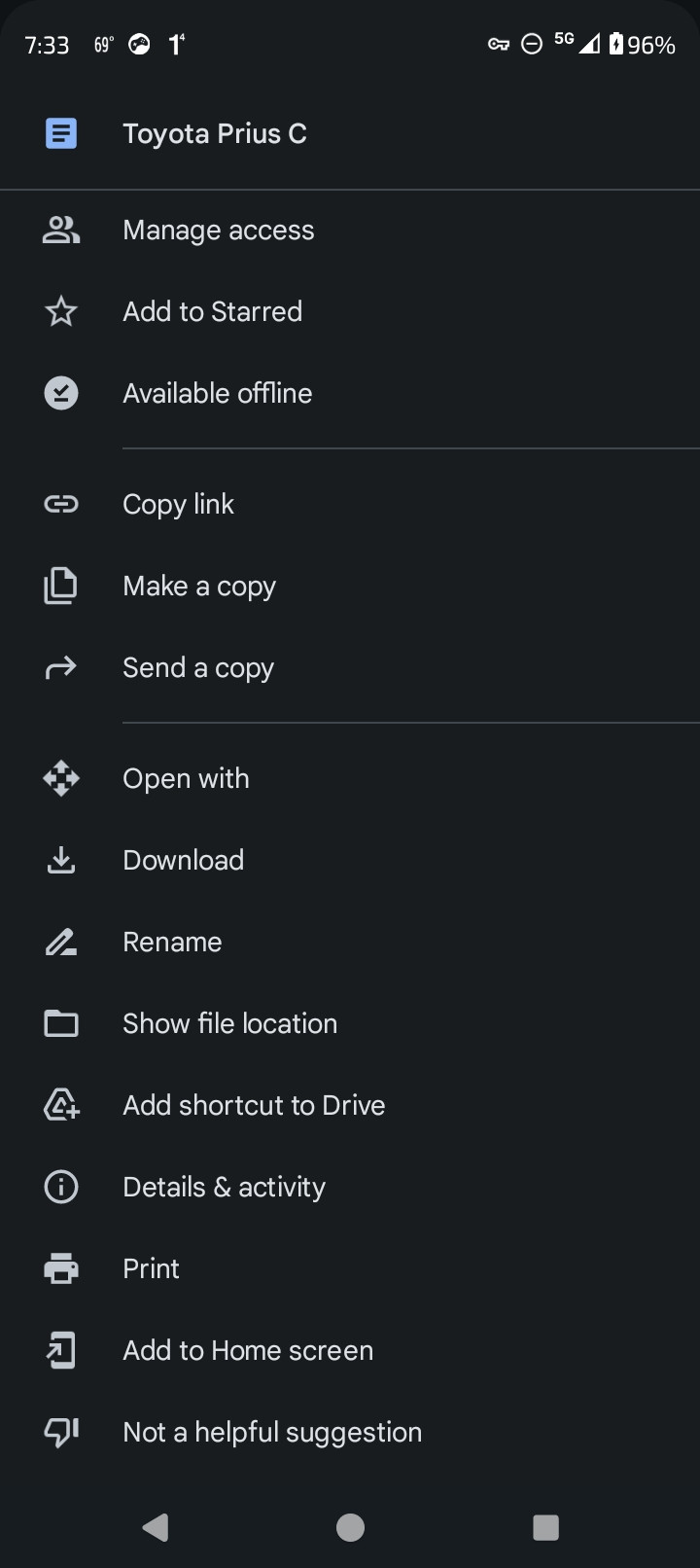Select Not a helpful suggestion
The image size is (700, 1568).
pyautogui.click(x=350, y=1432)
